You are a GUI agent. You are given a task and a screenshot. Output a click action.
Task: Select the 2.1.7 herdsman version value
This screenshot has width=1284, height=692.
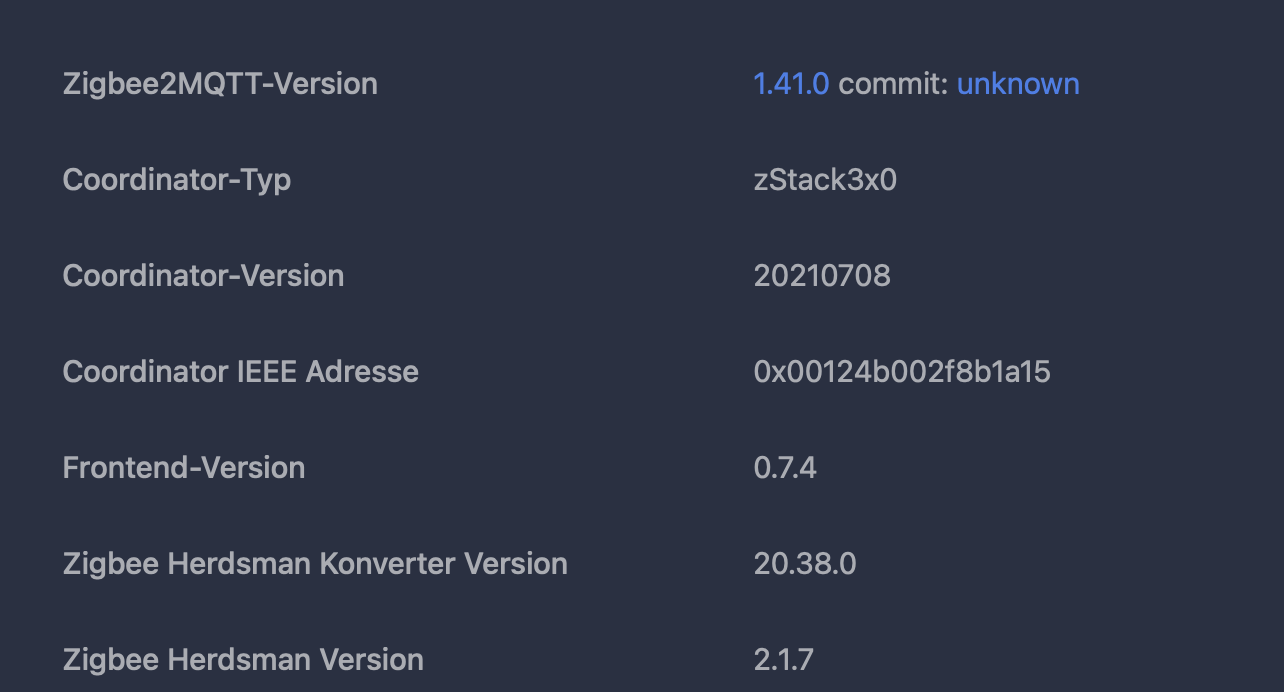tap(784, 660)
